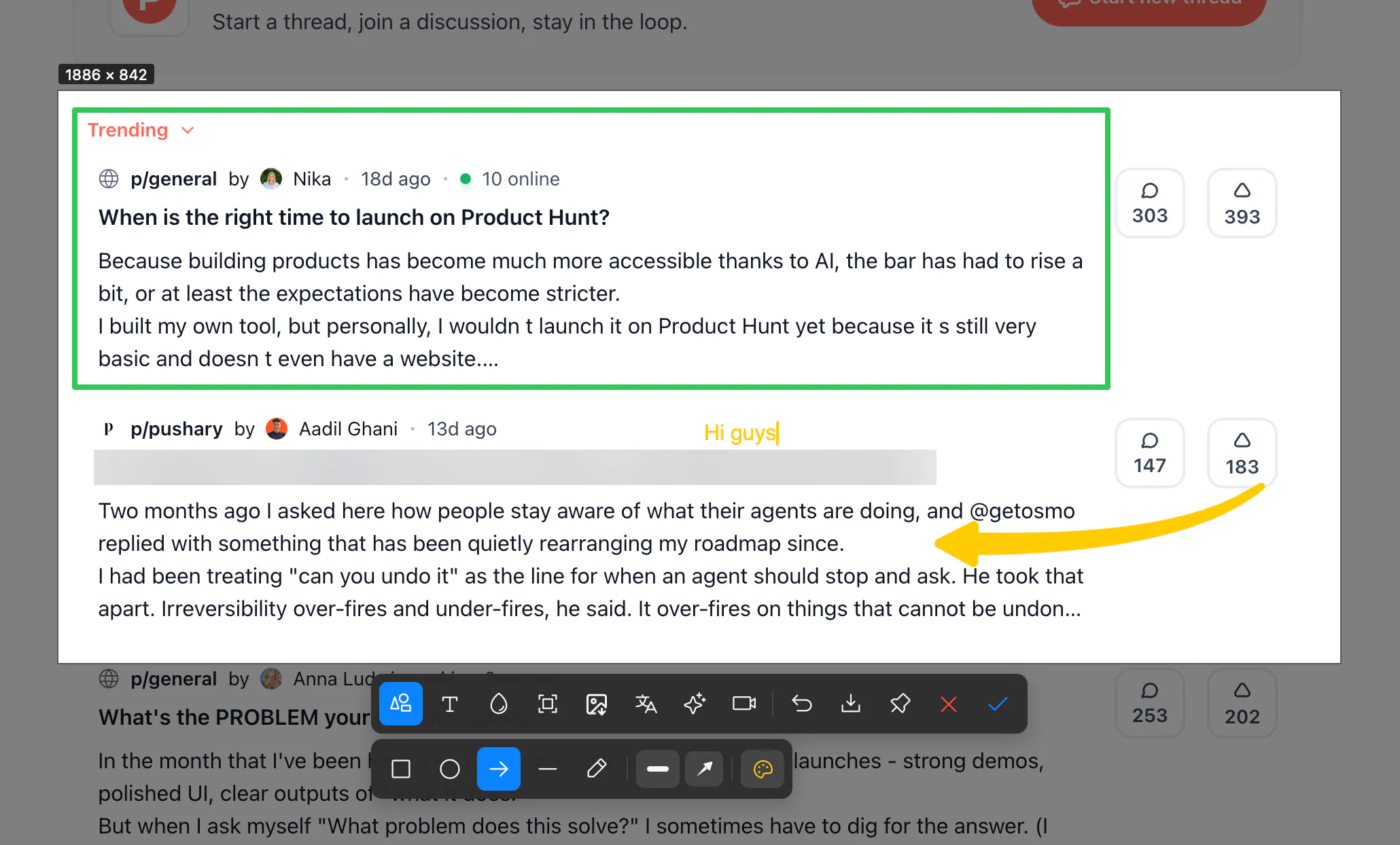Image resolution: width=1400 pixels, height=845 pixels.
Task: Select the shapes tool in screenshot toolbar
Action: pyautogui.click(x=401, y=704)
